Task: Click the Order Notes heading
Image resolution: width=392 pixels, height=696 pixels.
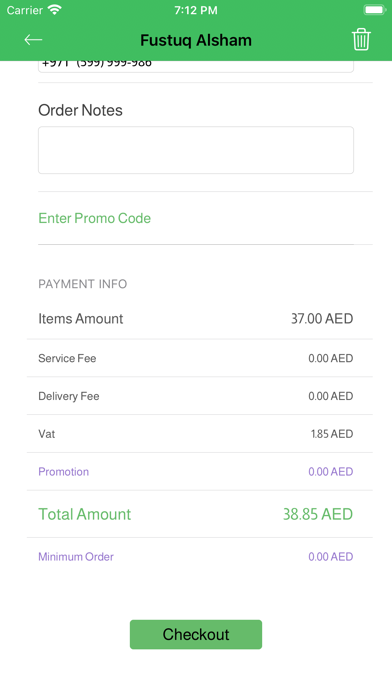Action: [x=80, y=110]
